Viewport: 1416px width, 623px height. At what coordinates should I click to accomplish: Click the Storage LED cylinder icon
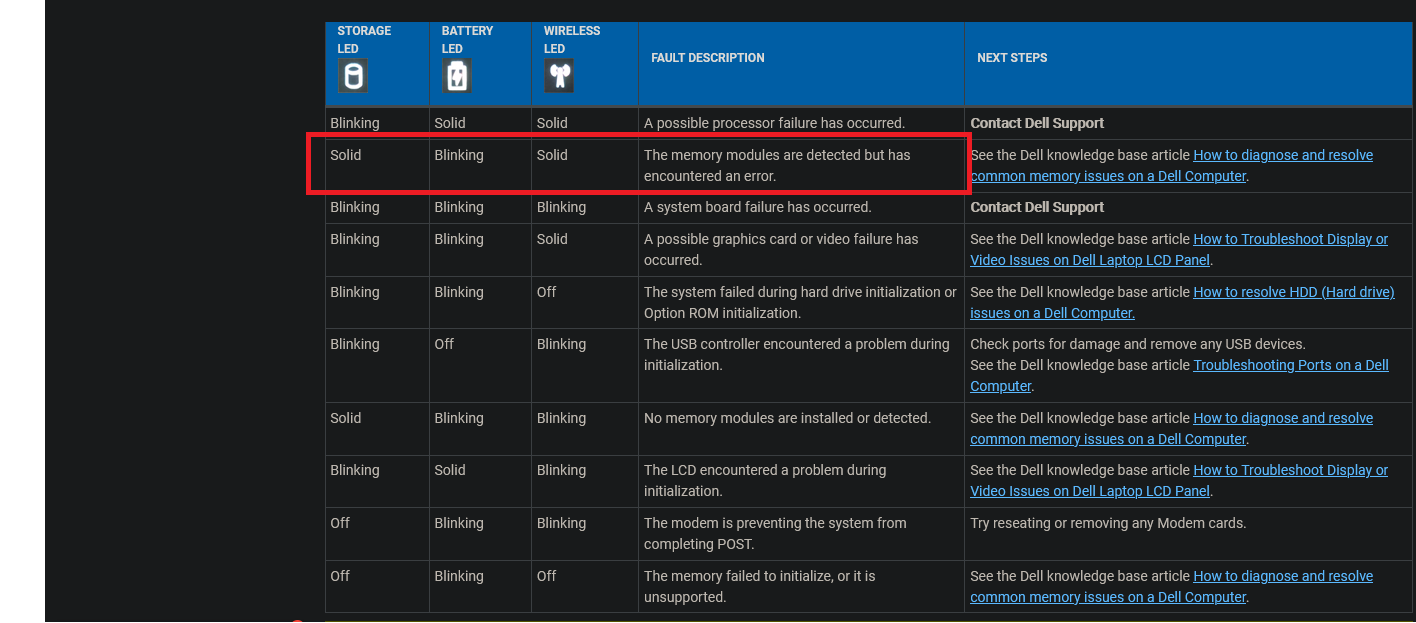click(x=352, y=76)
